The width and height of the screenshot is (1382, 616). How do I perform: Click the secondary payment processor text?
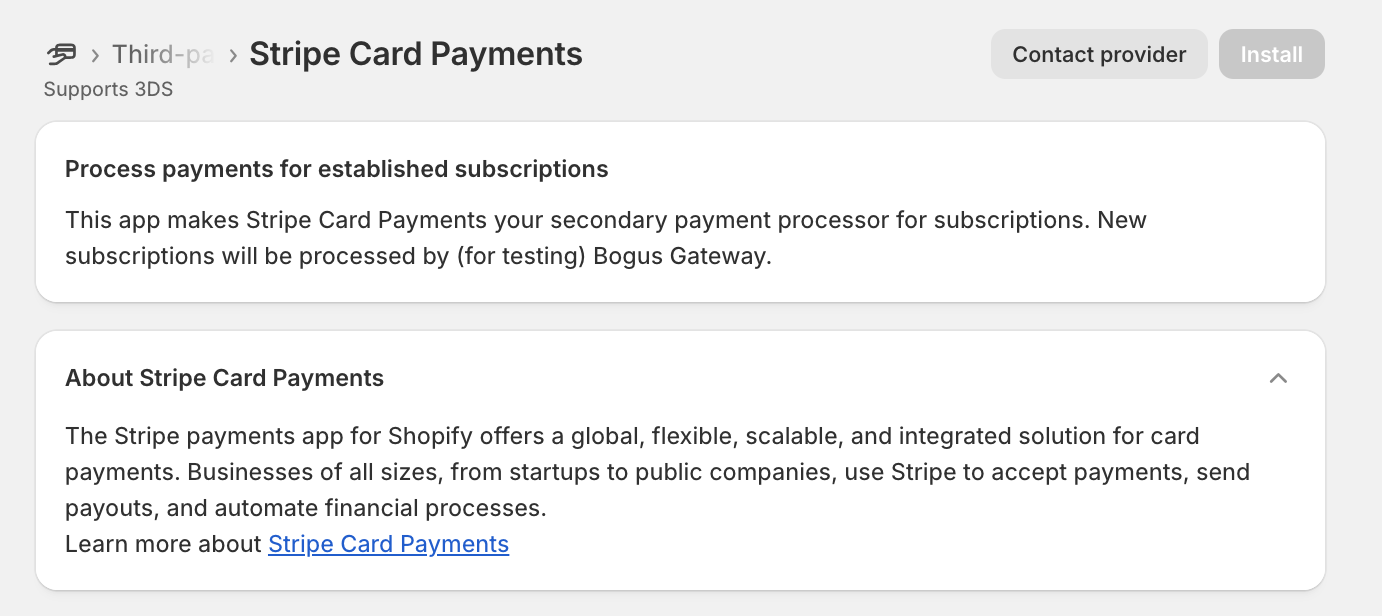tap(721, 219)
